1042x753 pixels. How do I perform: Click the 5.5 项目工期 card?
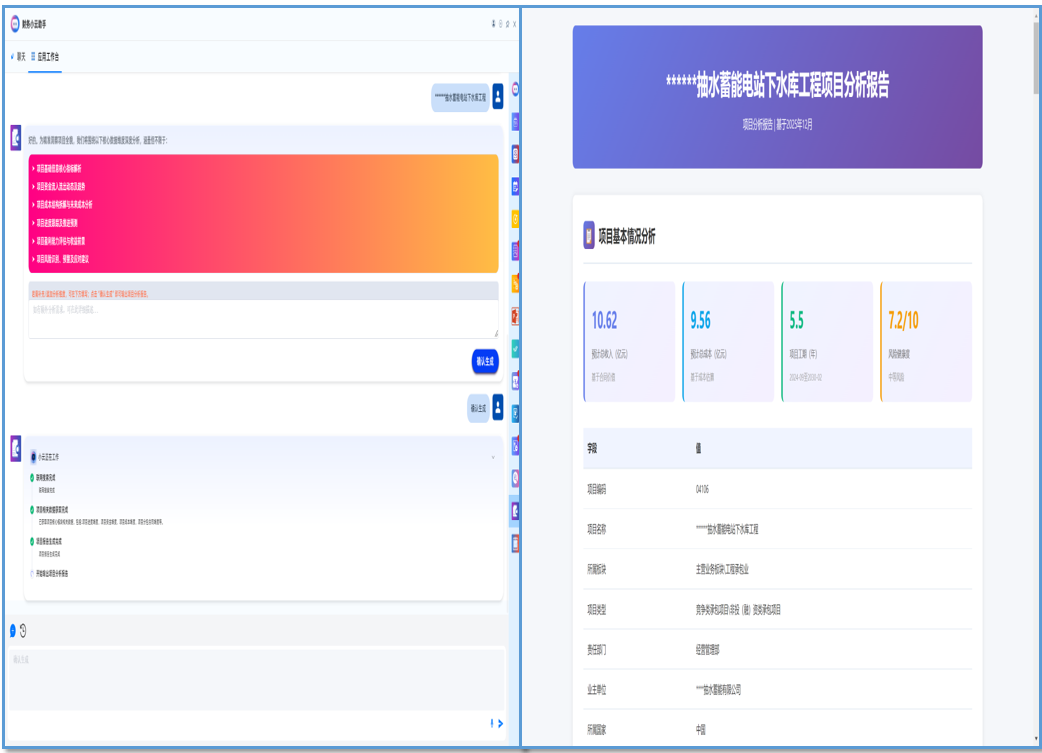827,342
